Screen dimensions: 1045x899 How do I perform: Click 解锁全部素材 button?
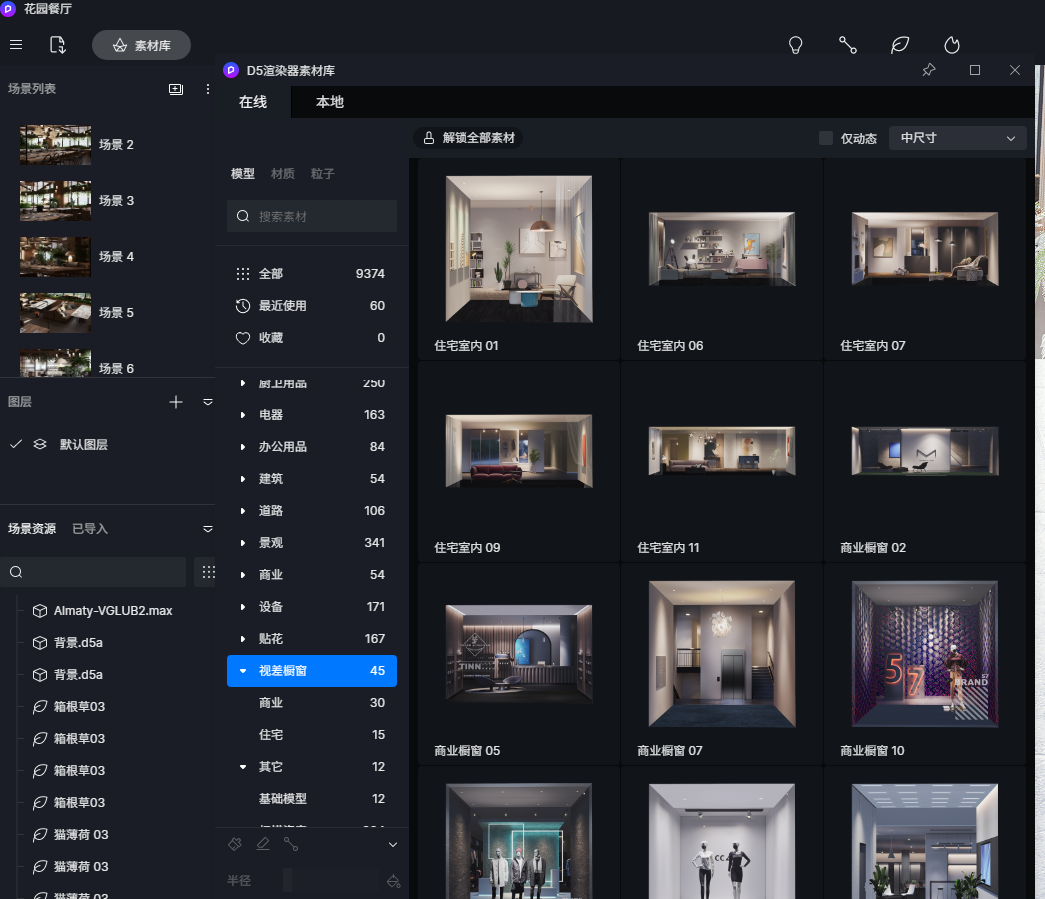click(469, 138)
